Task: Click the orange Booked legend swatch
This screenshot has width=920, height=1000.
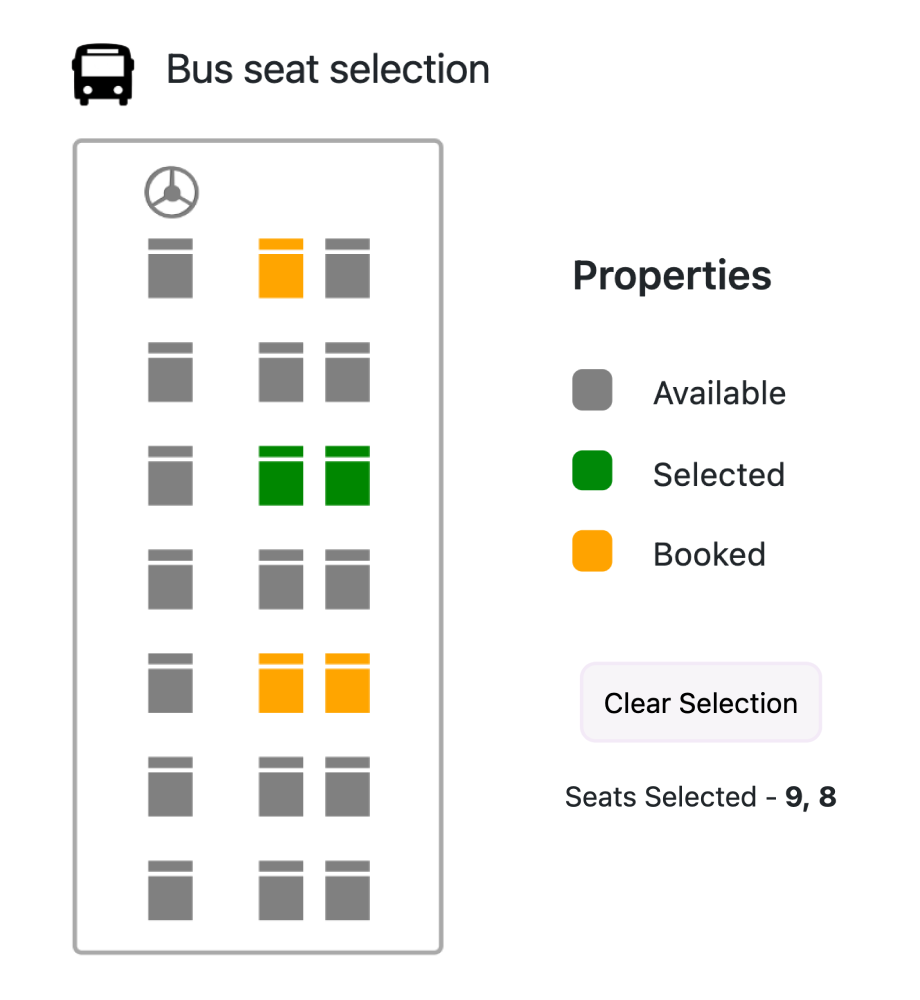Action: coord(592,552)
